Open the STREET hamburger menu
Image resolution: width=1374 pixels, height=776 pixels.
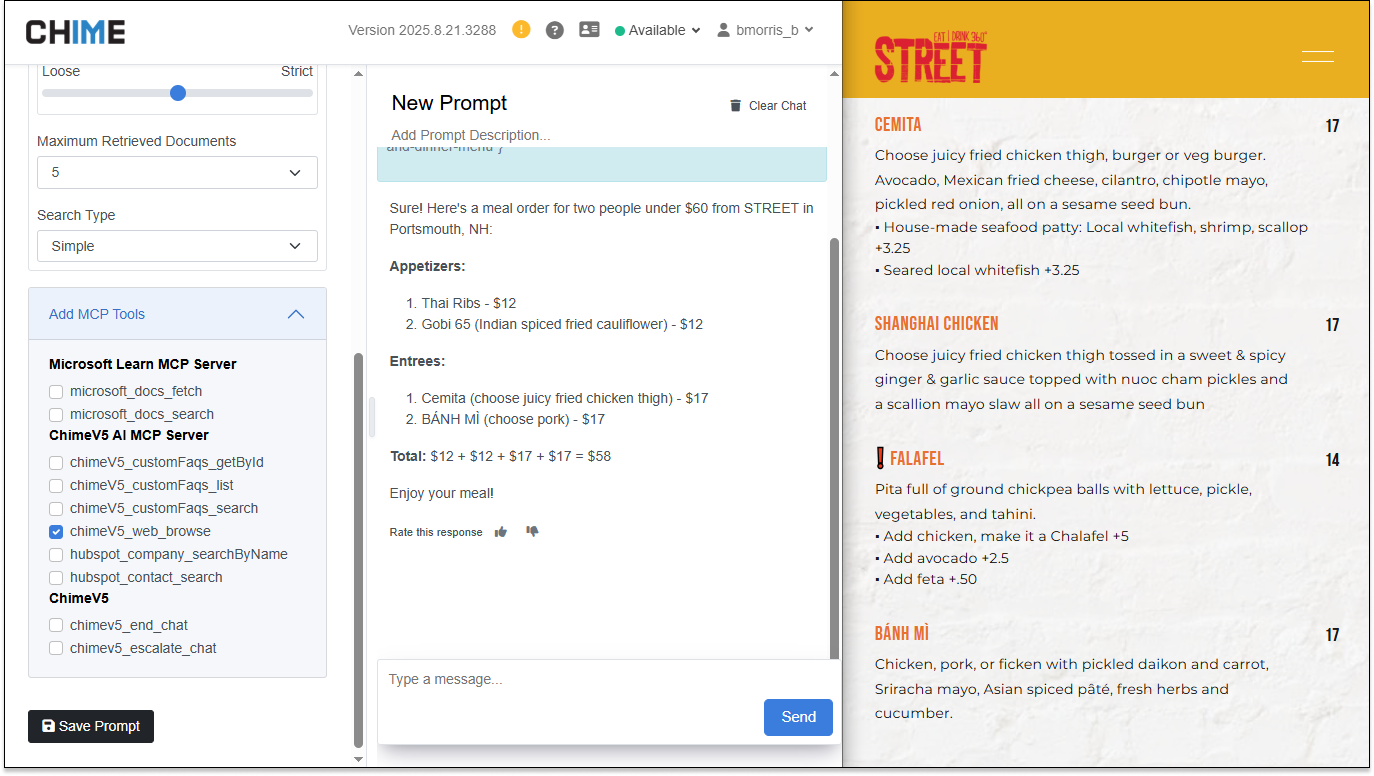click(1318, 56)
